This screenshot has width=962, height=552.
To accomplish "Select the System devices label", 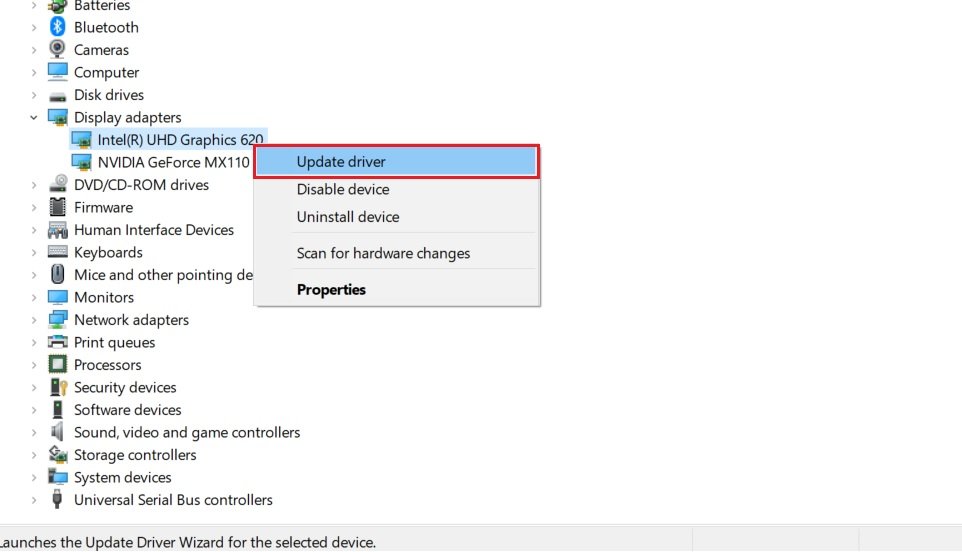I will (x=123, y=477).
